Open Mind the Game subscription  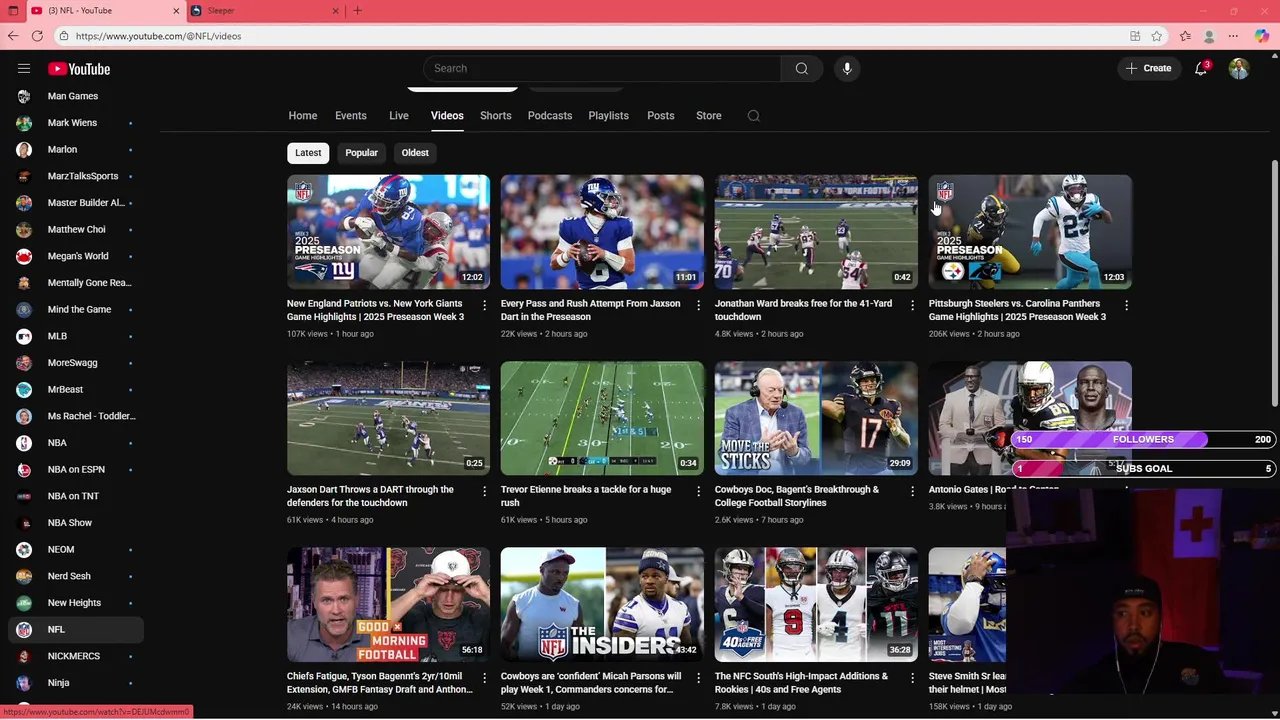[76, 309]
